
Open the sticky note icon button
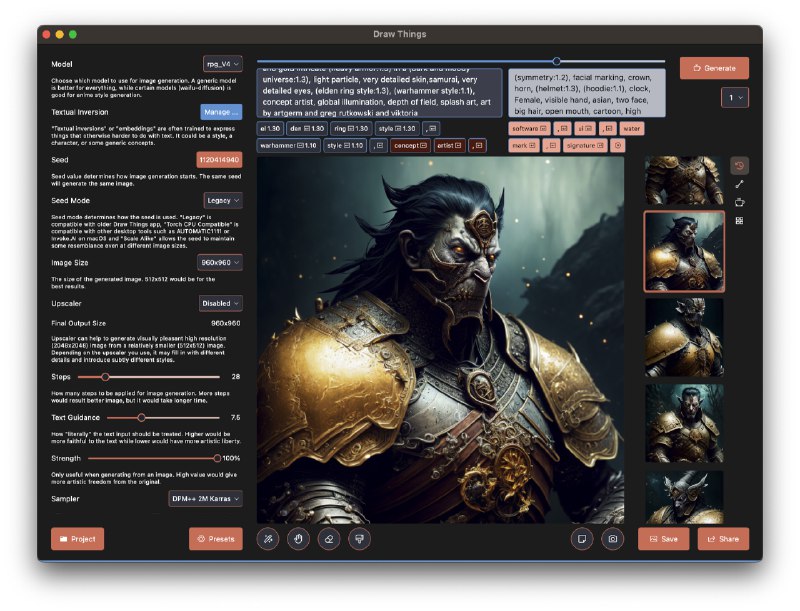(x=582, y=539)
